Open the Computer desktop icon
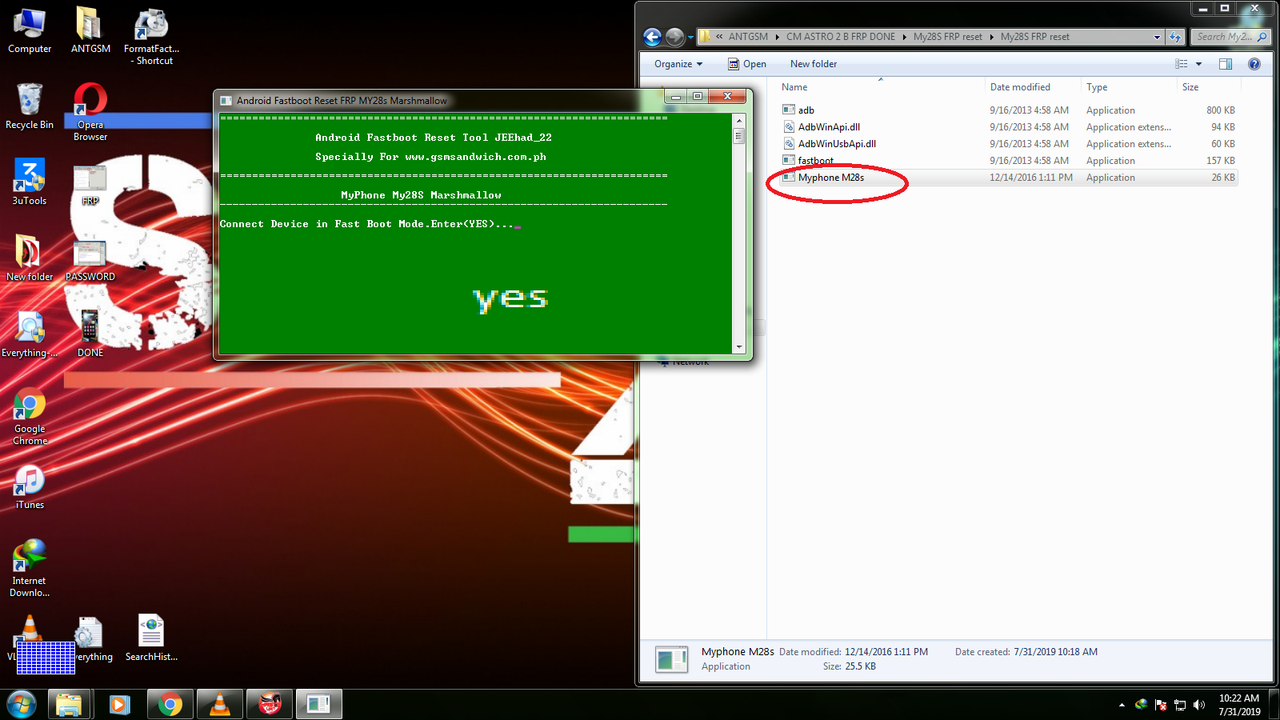1280x720 pixels. point(30,30)
